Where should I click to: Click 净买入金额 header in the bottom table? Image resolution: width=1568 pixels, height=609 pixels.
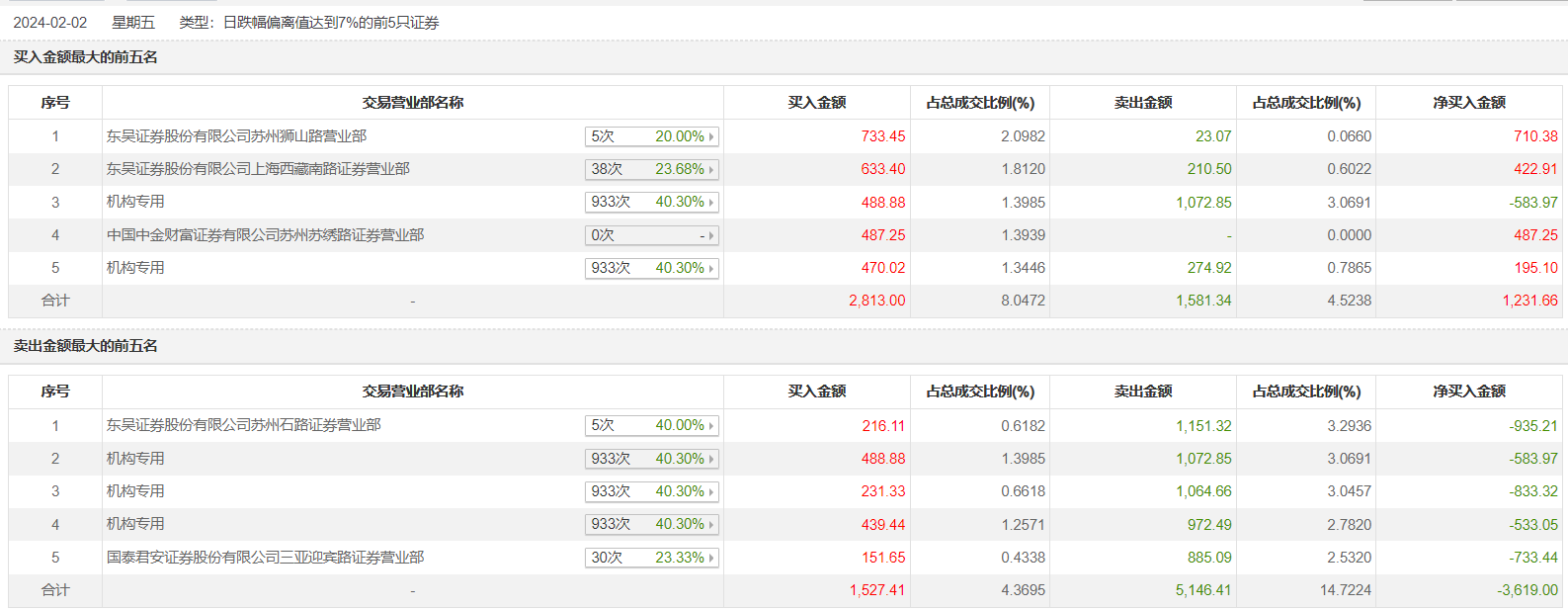coord(1469,391)
